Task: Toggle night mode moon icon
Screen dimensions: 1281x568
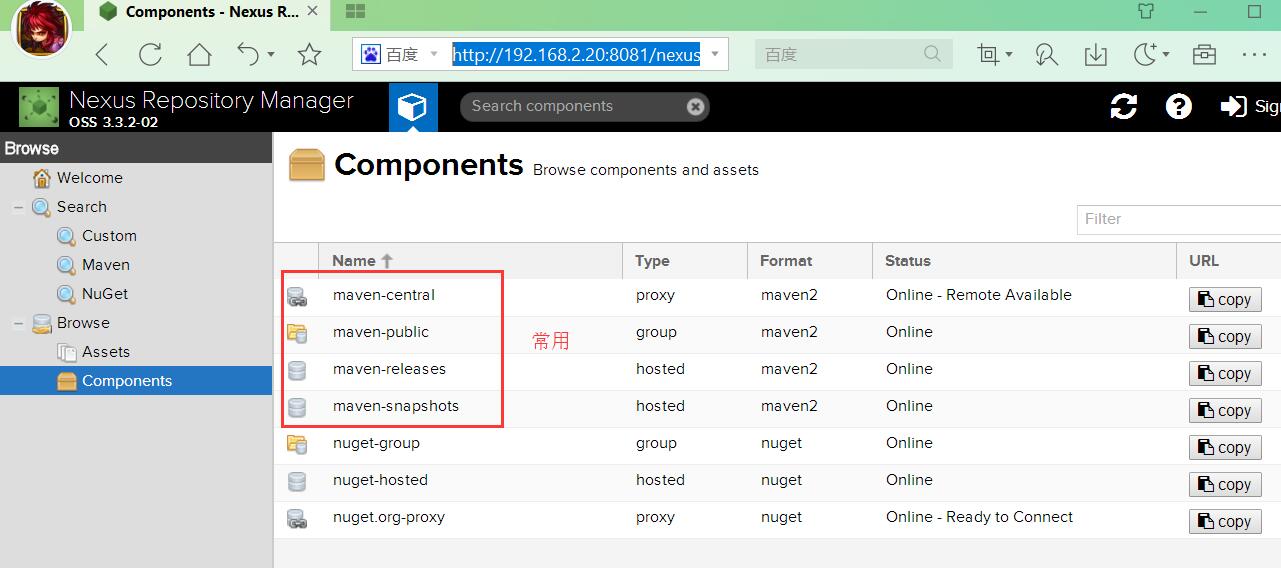Action: (1145, 54)
